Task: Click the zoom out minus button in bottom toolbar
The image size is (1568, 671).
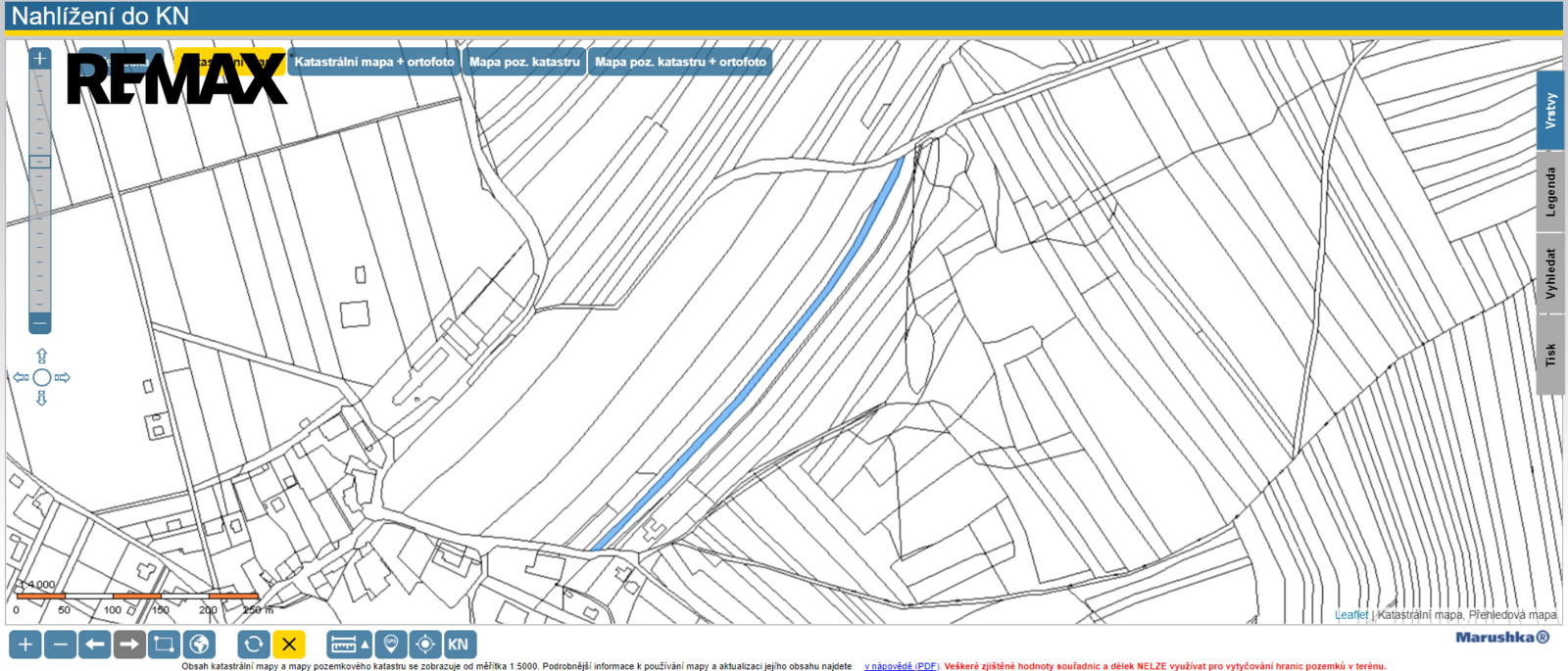Action: (60, 645)
